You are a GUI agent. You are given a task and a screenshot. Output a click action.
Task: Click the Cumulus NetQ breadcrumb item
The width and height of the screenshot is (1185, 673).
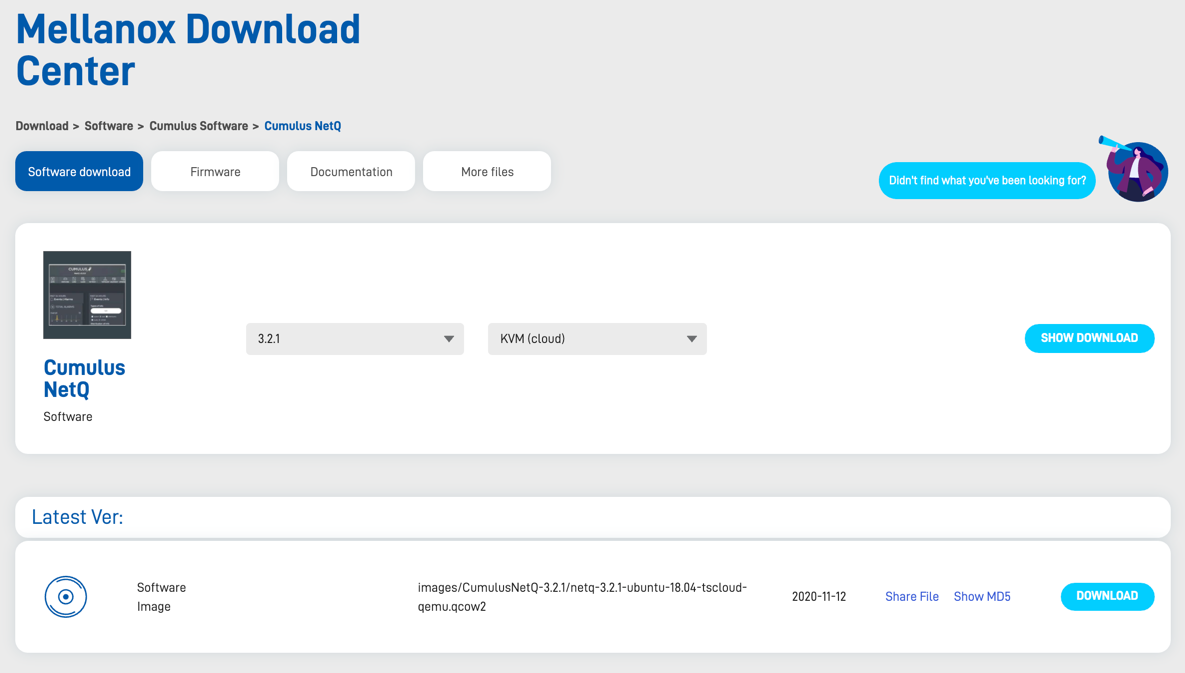coord(302,126)
